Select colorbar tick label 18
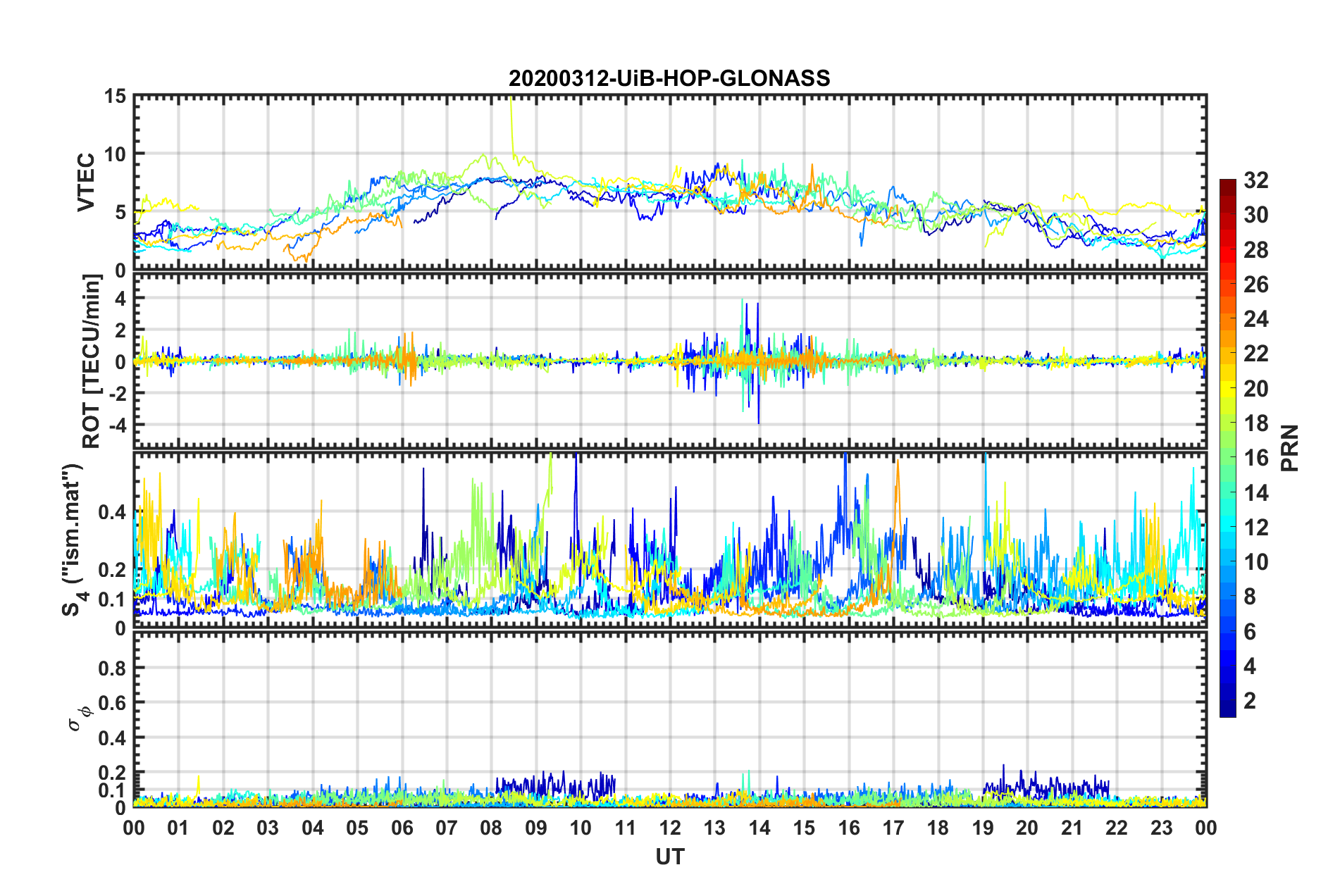1340x896 pixels. [1255, 423]
